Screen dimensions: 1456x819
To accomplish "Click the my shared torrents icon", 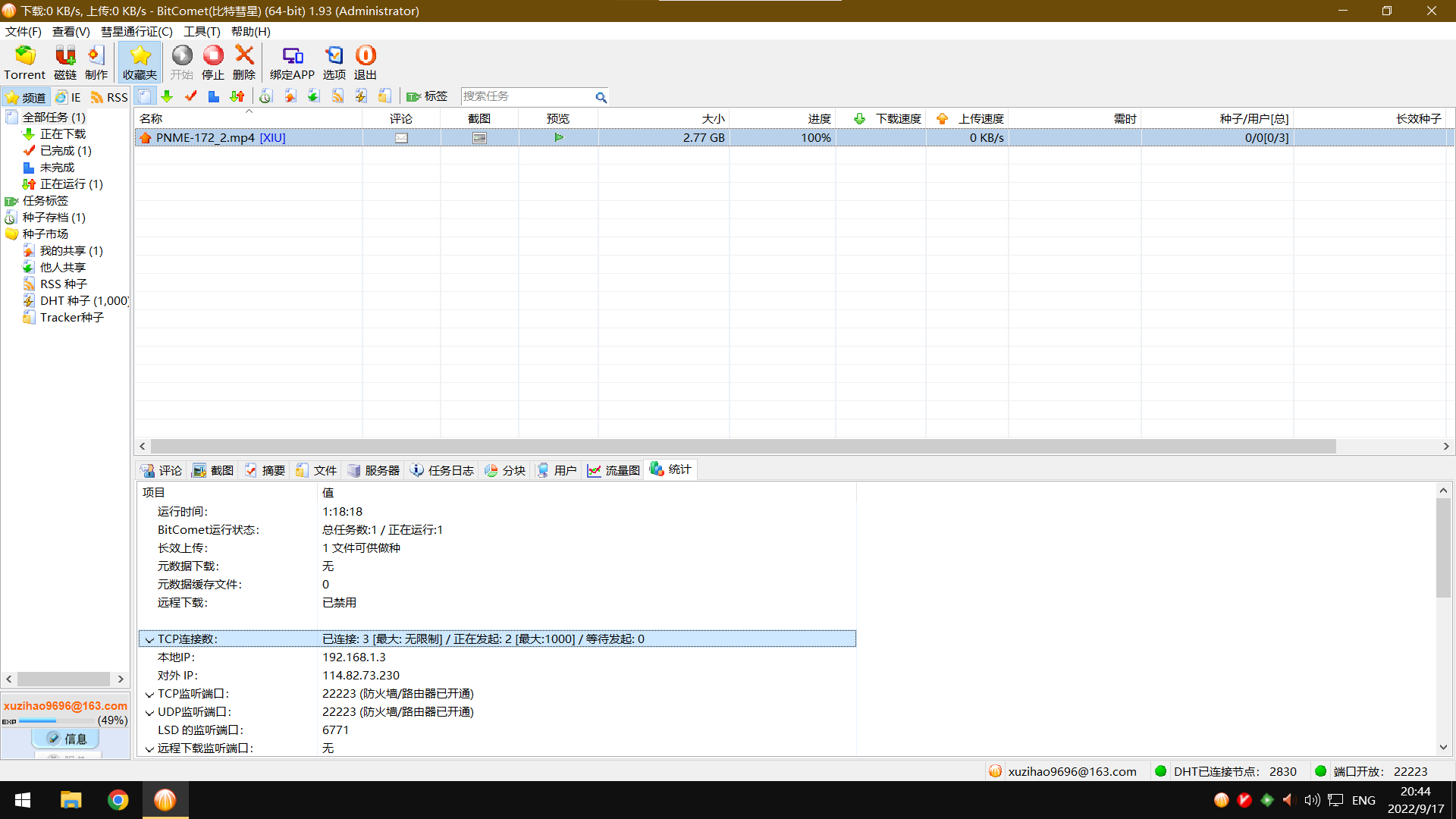I will [290, 96].
